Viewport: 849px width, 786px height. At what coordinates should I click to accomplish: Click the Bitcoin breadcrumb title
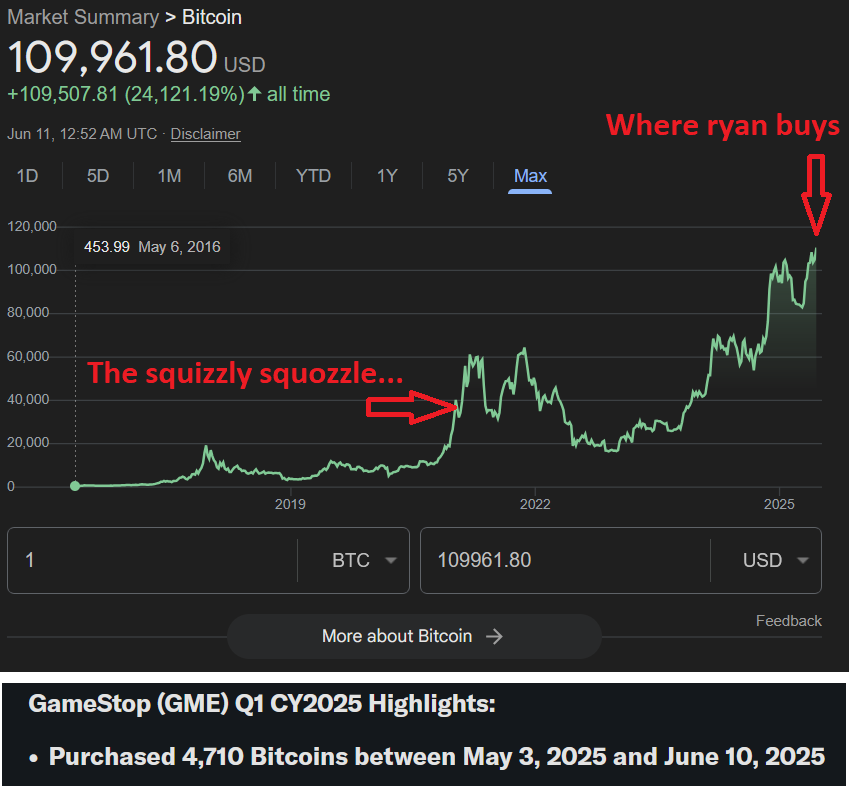coord(212,17)
